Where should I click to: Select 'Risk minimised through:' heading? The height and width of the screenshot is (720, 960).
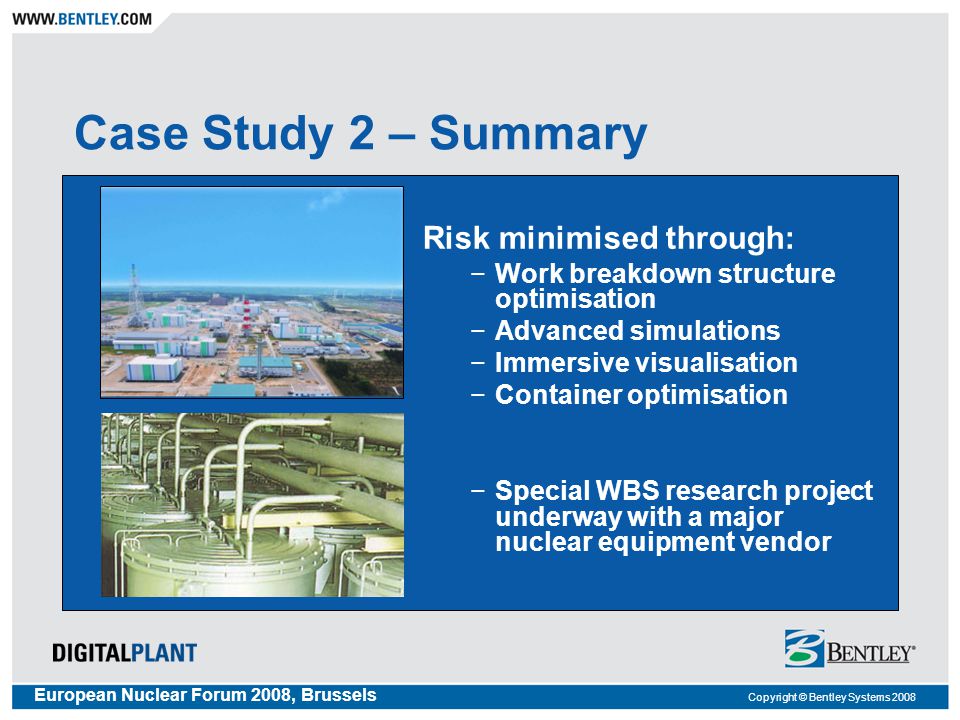(x=608, y=238)
